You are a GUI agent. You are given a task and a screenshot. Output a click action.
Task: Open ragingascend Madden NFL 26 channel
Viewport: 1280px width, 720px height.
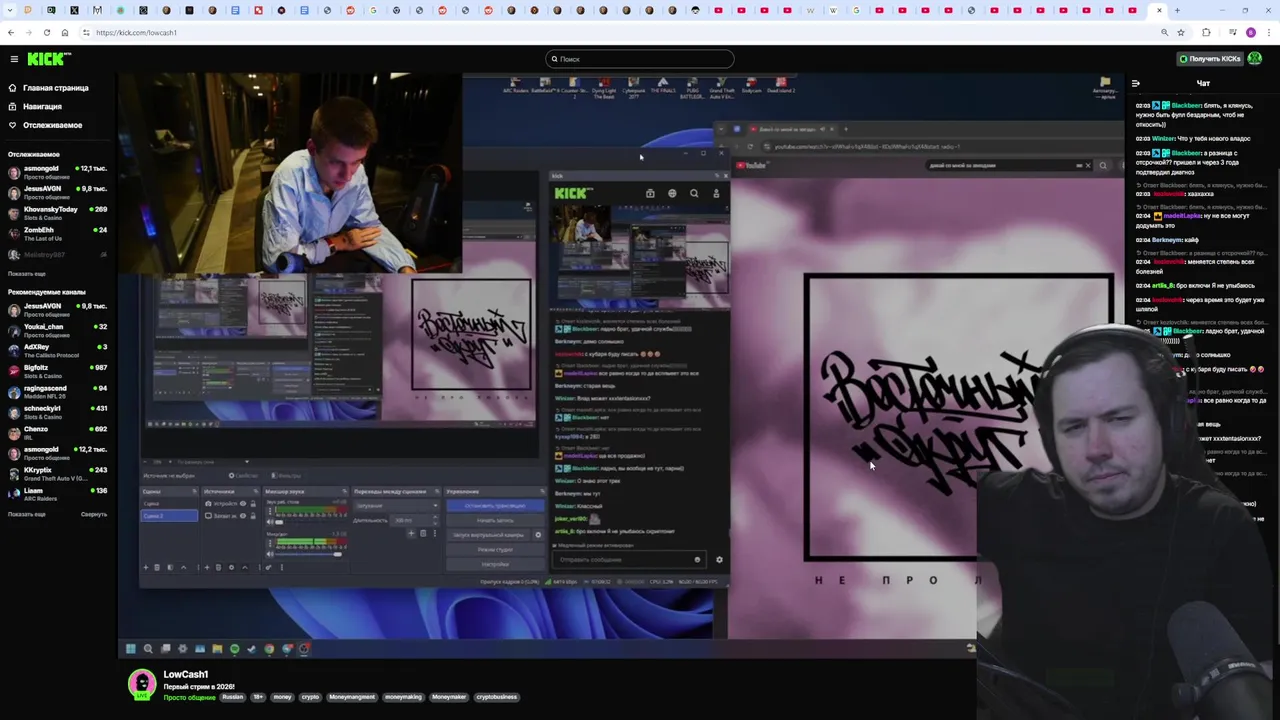pyautogui.click(x=60, y=391)
